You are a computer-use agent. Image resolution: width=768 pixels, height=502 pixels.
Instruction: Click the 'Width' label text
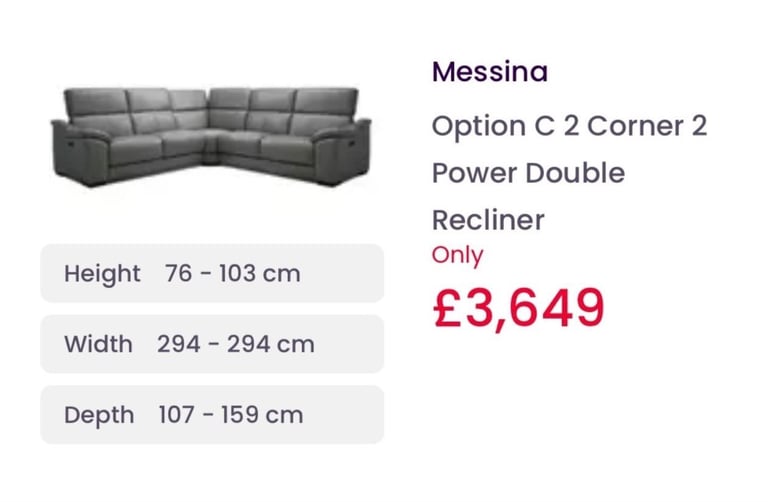tap(98, 344)
